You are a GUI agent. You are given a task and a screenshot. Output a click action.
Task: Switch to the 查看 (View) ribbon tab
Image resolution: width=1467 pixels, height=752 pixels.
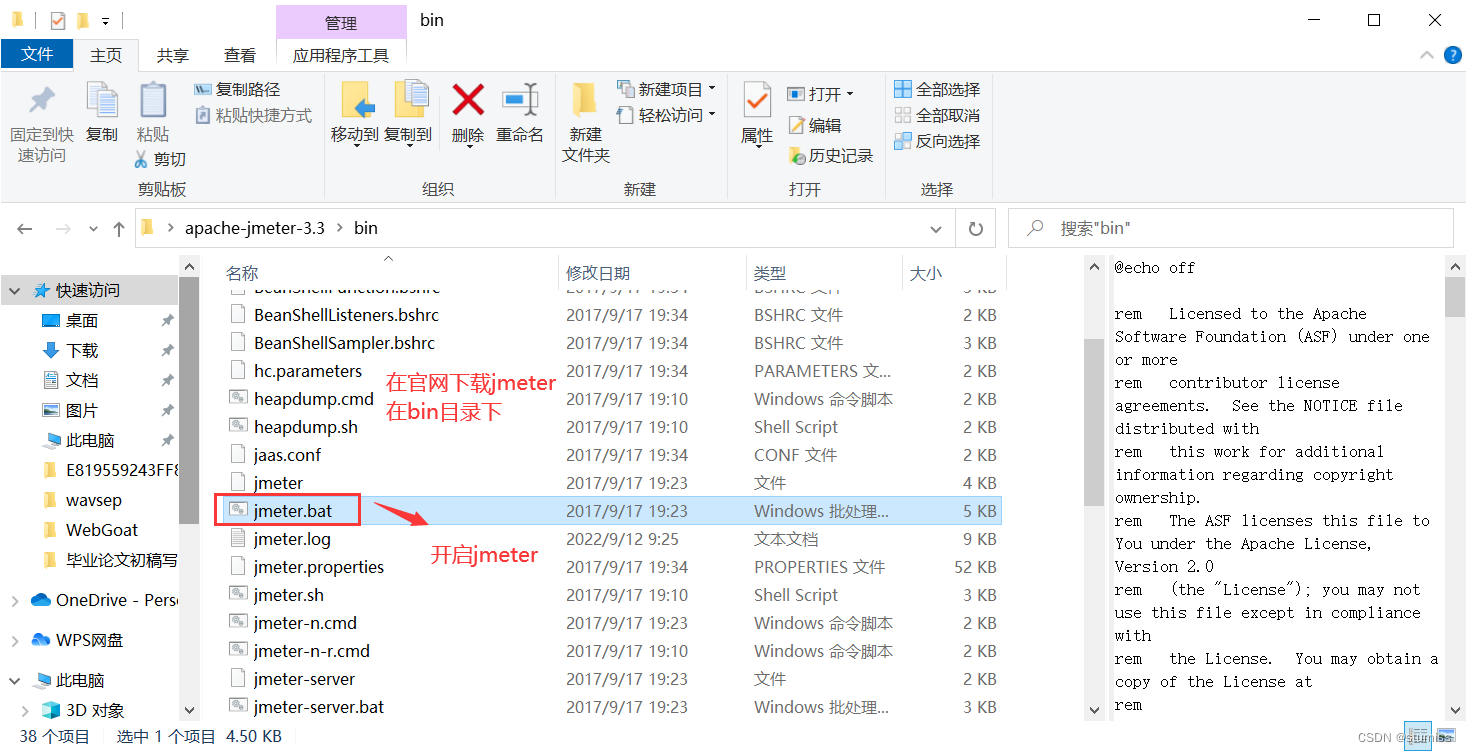(x=240, y=55)
